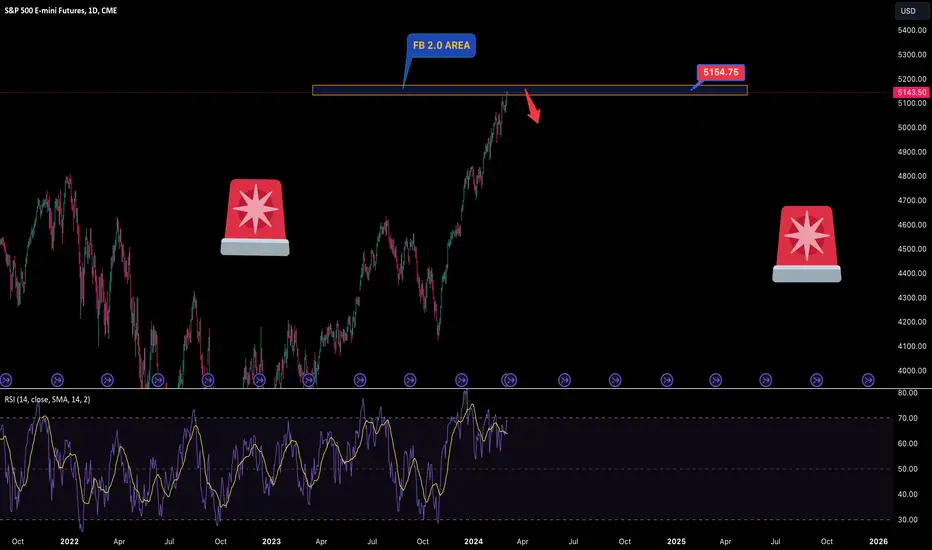Viewport: 932px width, 550px height.
Task: Click the 4400.00 price axis label
Action: (912, 274)
